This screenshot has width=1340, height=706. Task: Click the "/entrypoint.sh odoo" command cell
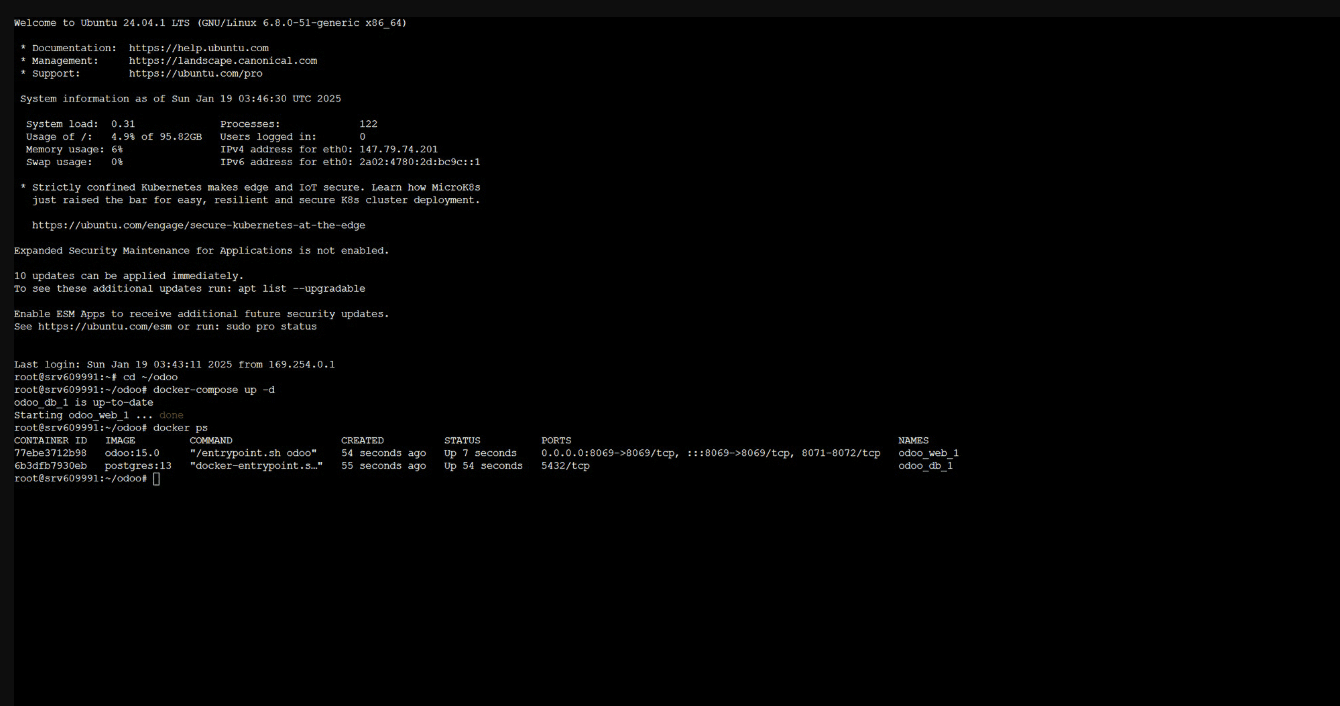(253, 453)
